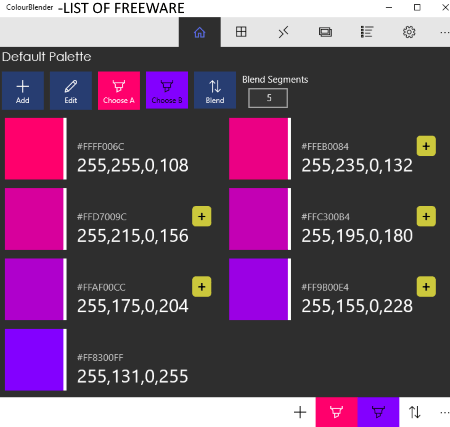Click the Blend Segments input field
This screenshot has height=427, width=450.
tap(268, 98)
